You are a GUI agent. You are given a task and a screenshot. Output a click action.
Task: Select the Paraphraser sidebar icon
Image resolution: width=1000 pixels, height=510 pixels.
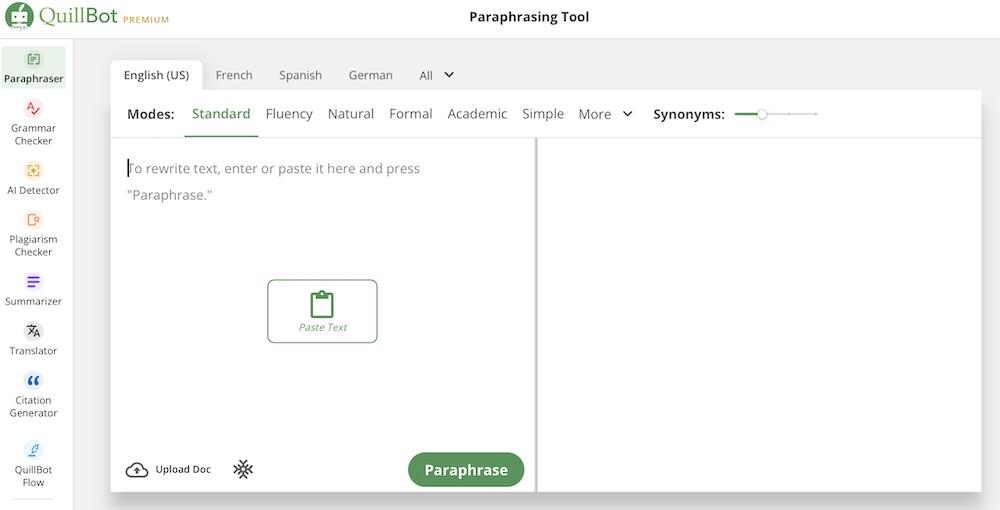click(x=34, y=60)
